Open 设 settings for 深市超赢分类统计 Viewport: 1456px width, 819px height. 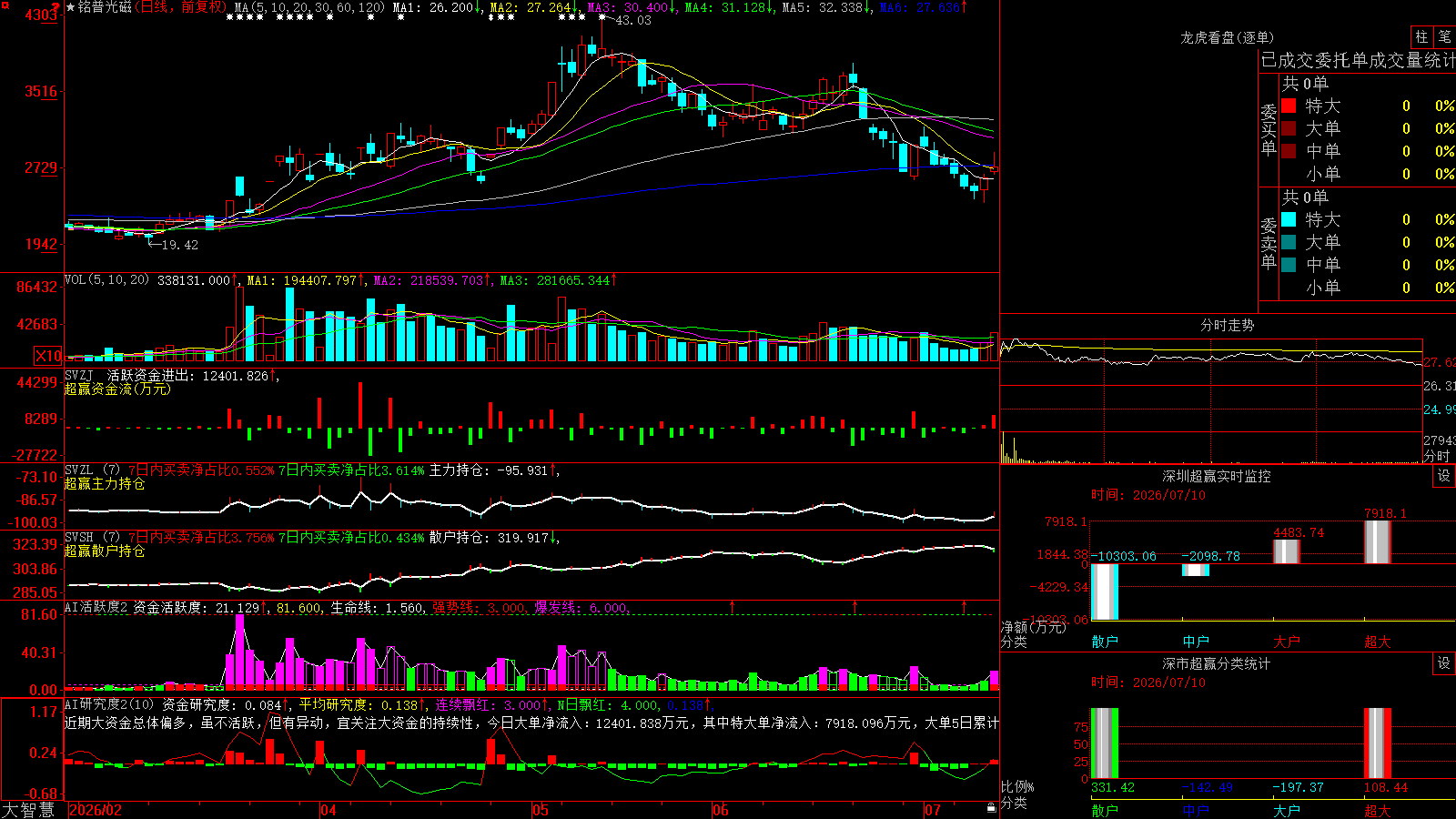[x=1444, y=663]
